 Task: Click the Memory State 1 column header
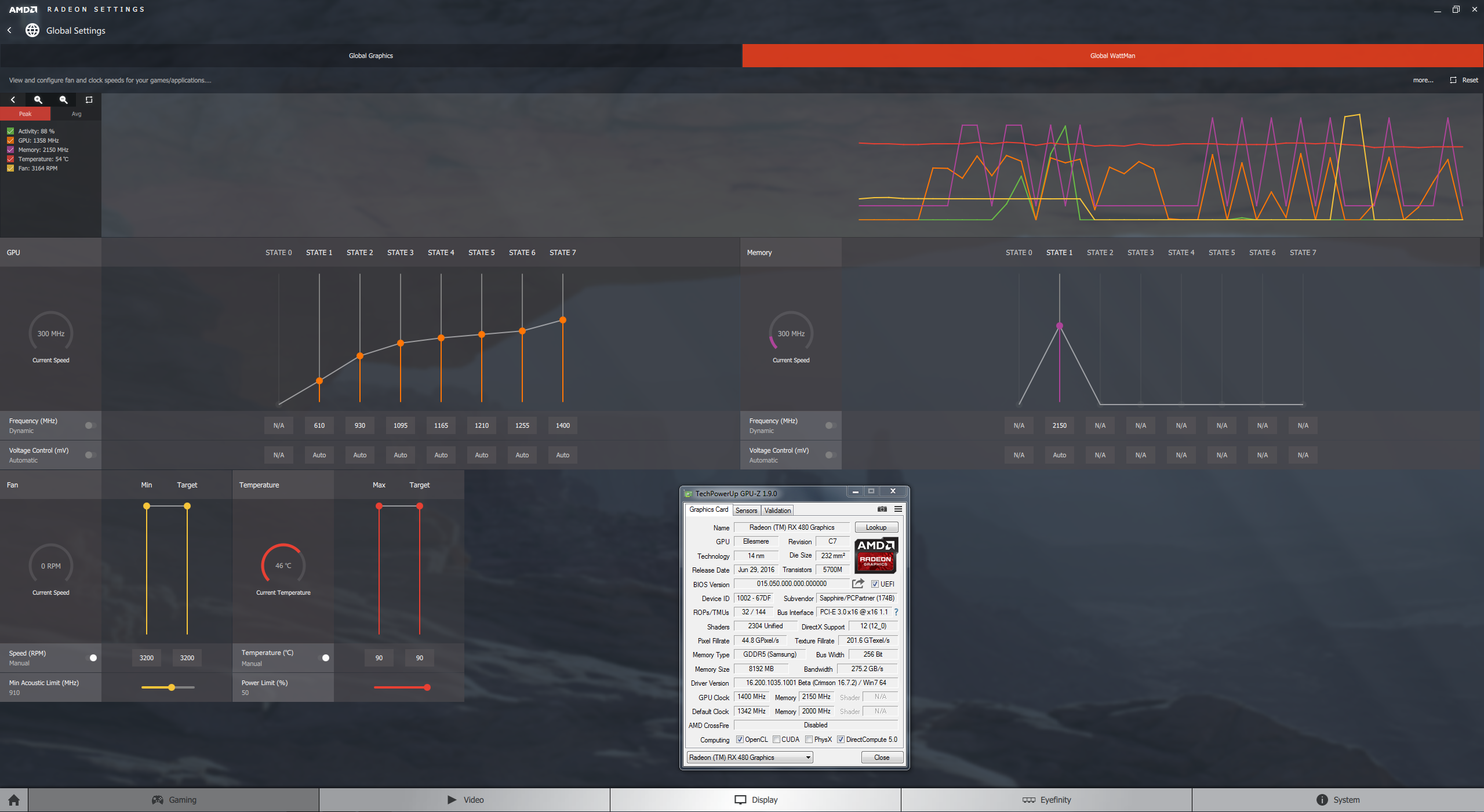click(1060, 253)
